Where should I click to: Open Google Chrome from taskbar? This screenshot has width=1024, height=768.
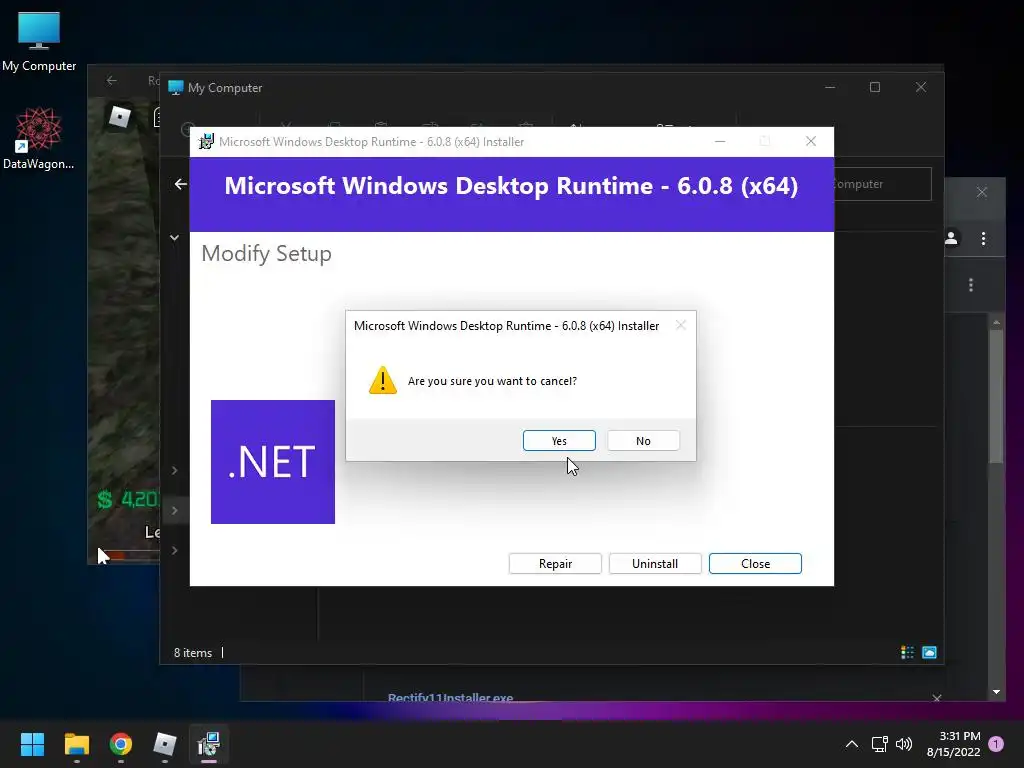coord(121,744)
